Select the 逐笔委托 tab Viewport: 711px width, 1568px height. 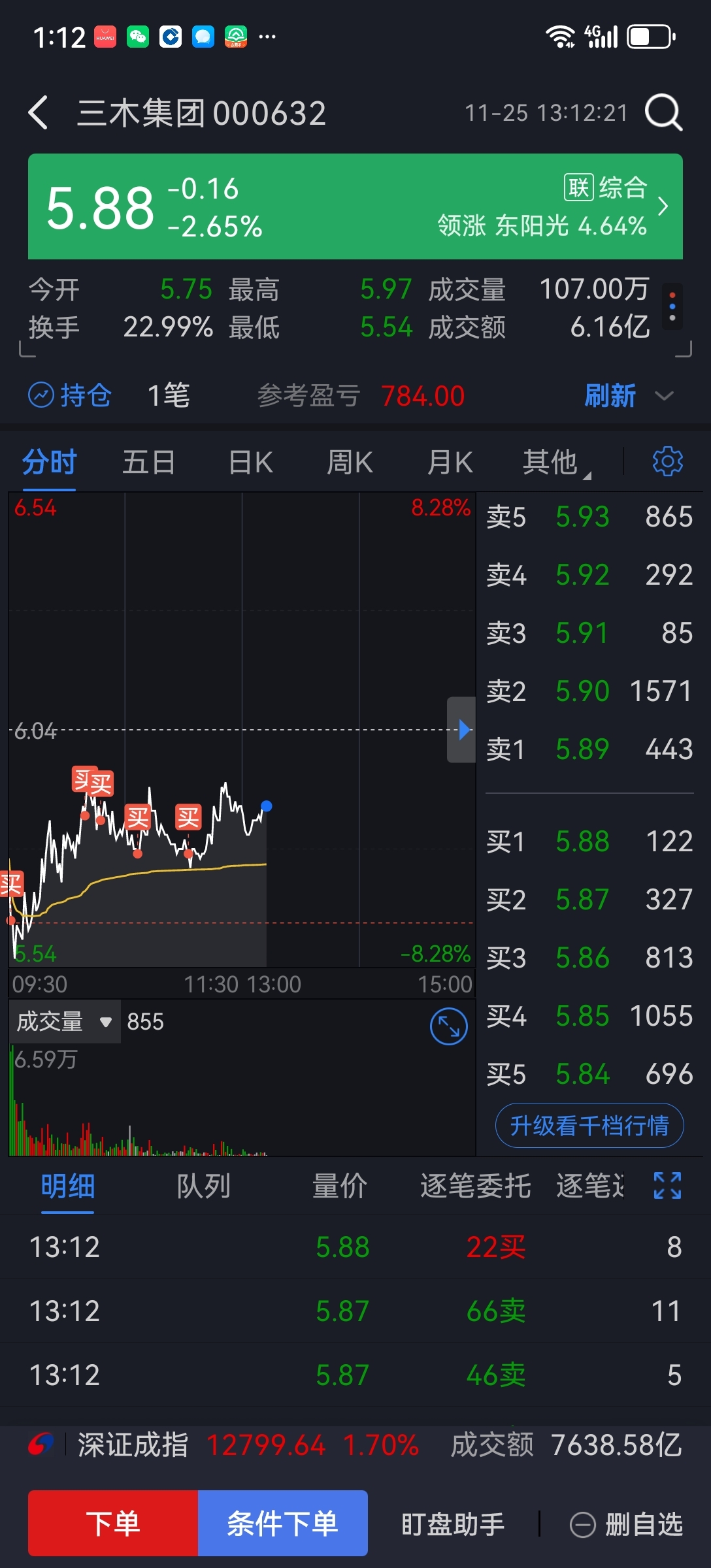[x=475, y=1186]
